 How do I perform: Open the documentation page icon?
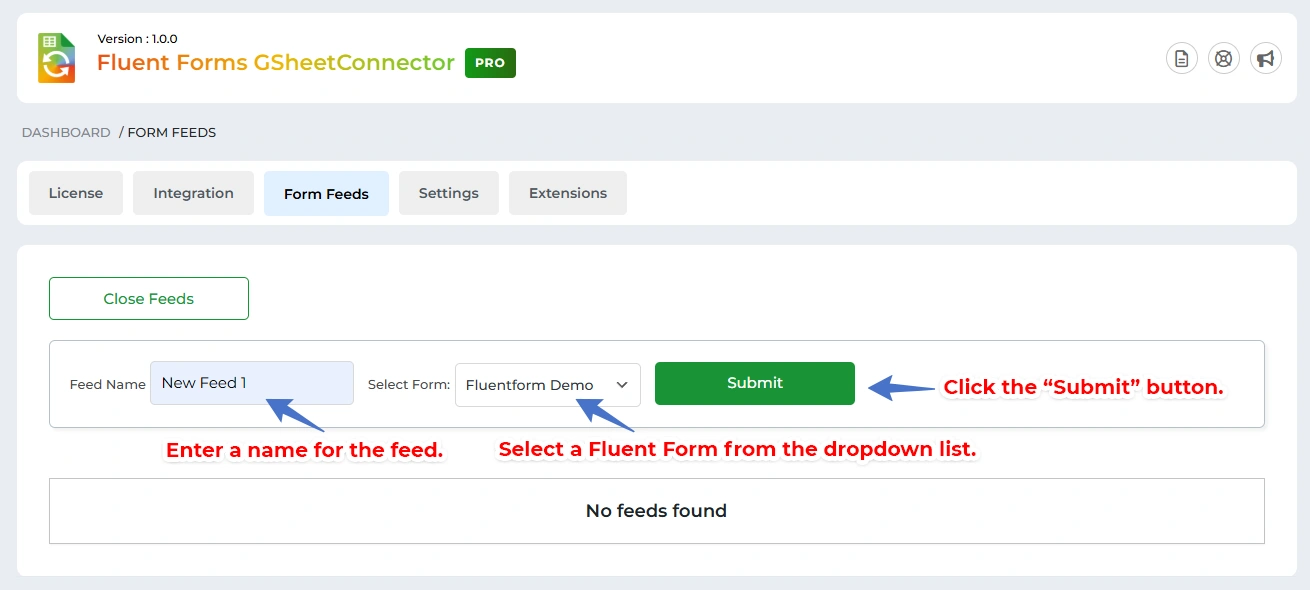point(1182,58)
